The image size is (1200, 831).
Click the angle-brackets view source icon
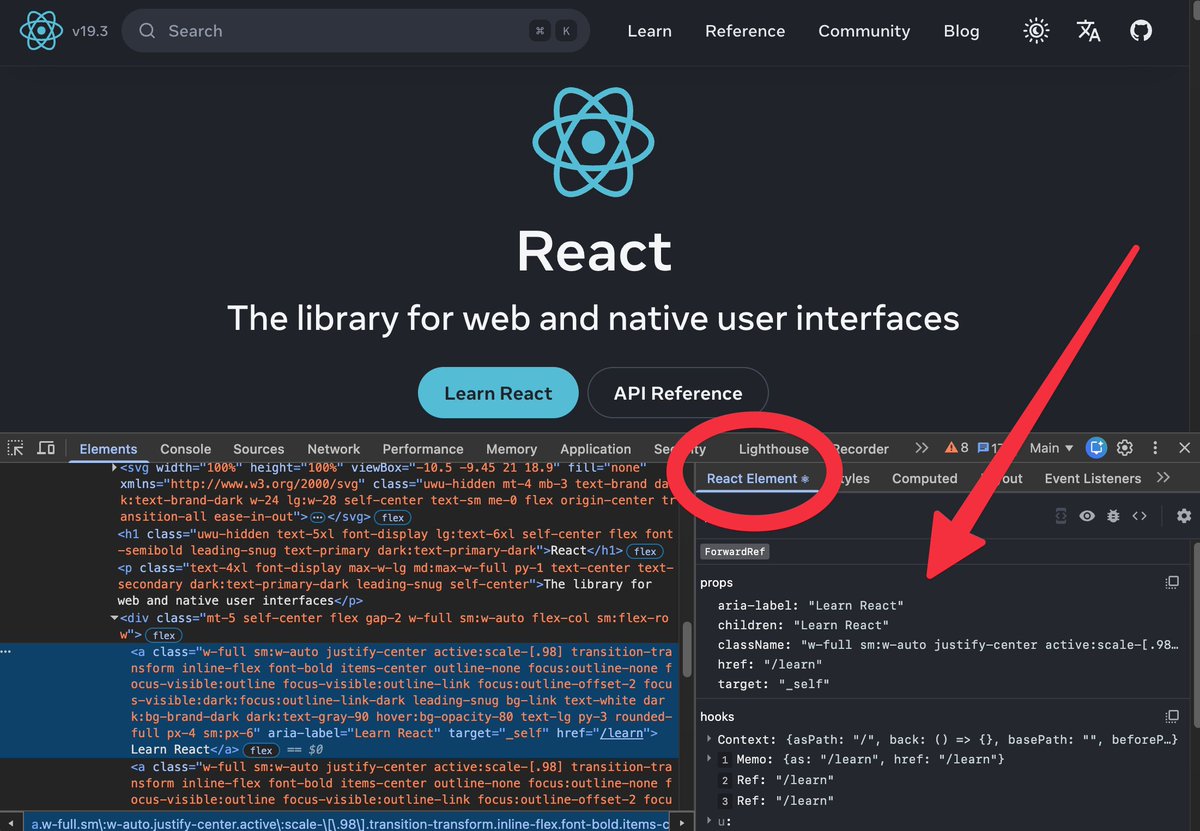pos(1139,516)
